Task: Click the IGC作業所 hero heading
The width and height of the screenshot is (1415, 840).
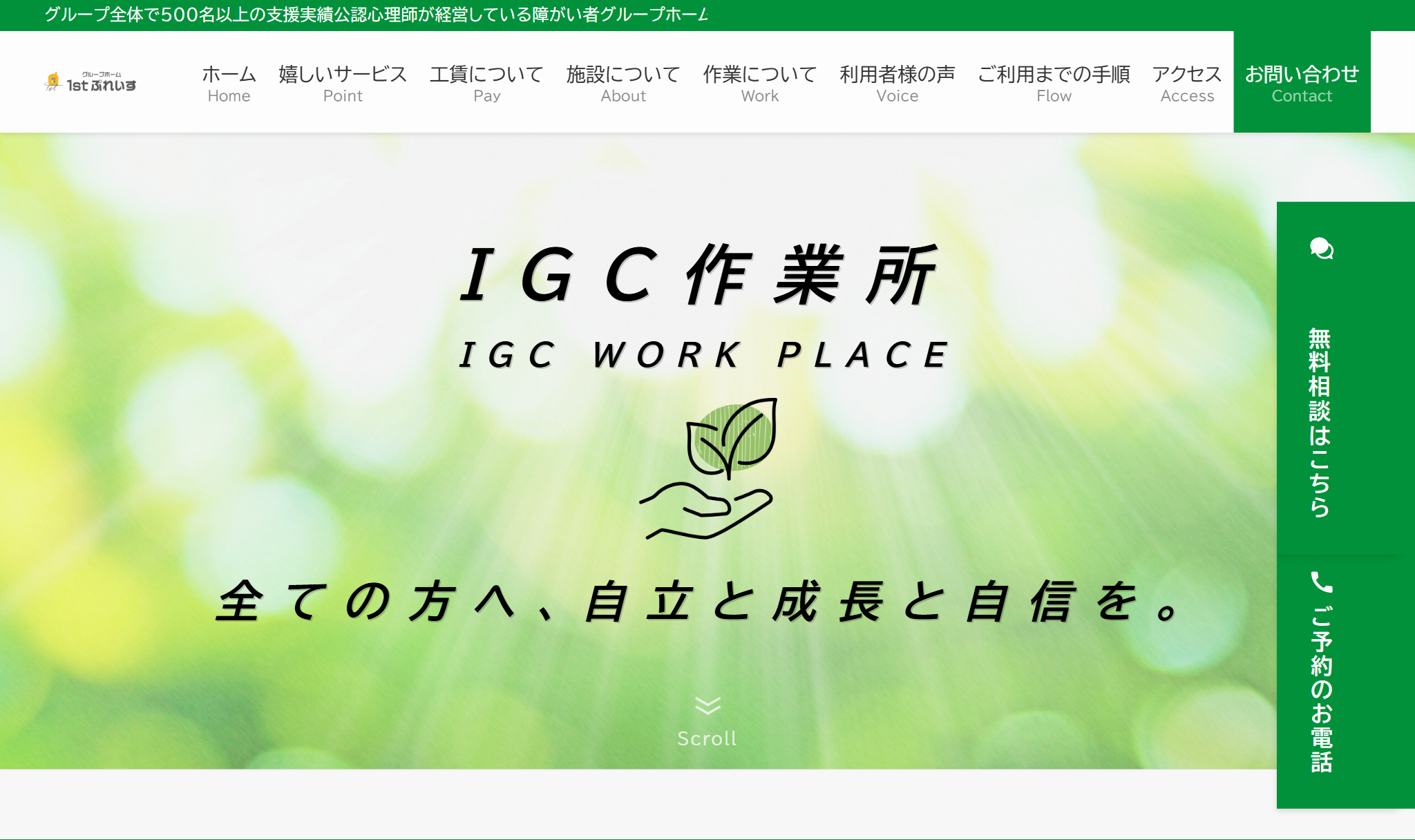Action: (x=699, y=276)
